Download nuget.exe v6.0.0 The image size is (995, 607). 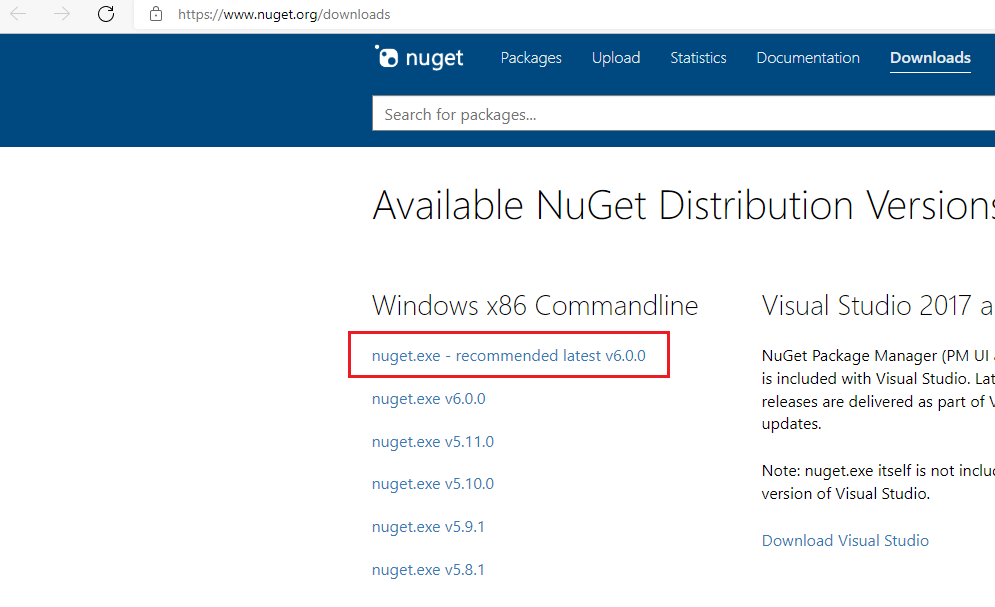428,398
